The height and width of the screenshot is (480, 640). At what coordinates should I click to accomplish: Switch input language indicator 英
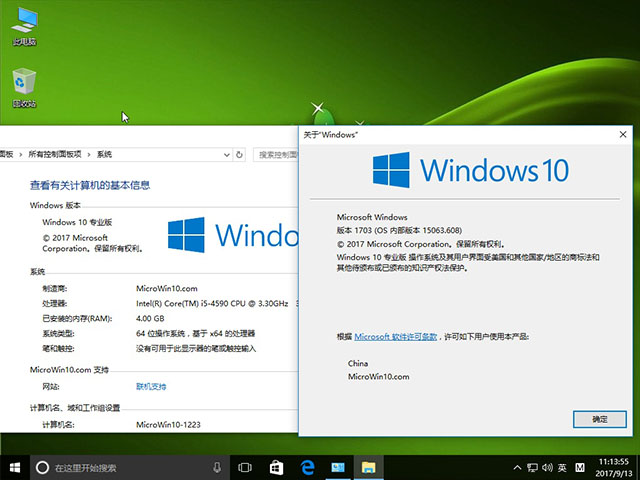(x=562, y=467)
